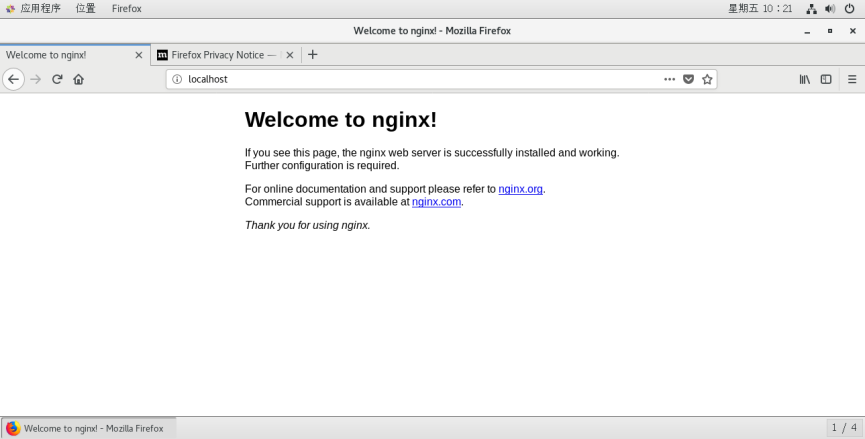Viewport: 865px width, 439px height.
Task: Save page to Pocket
Action: 688,79
